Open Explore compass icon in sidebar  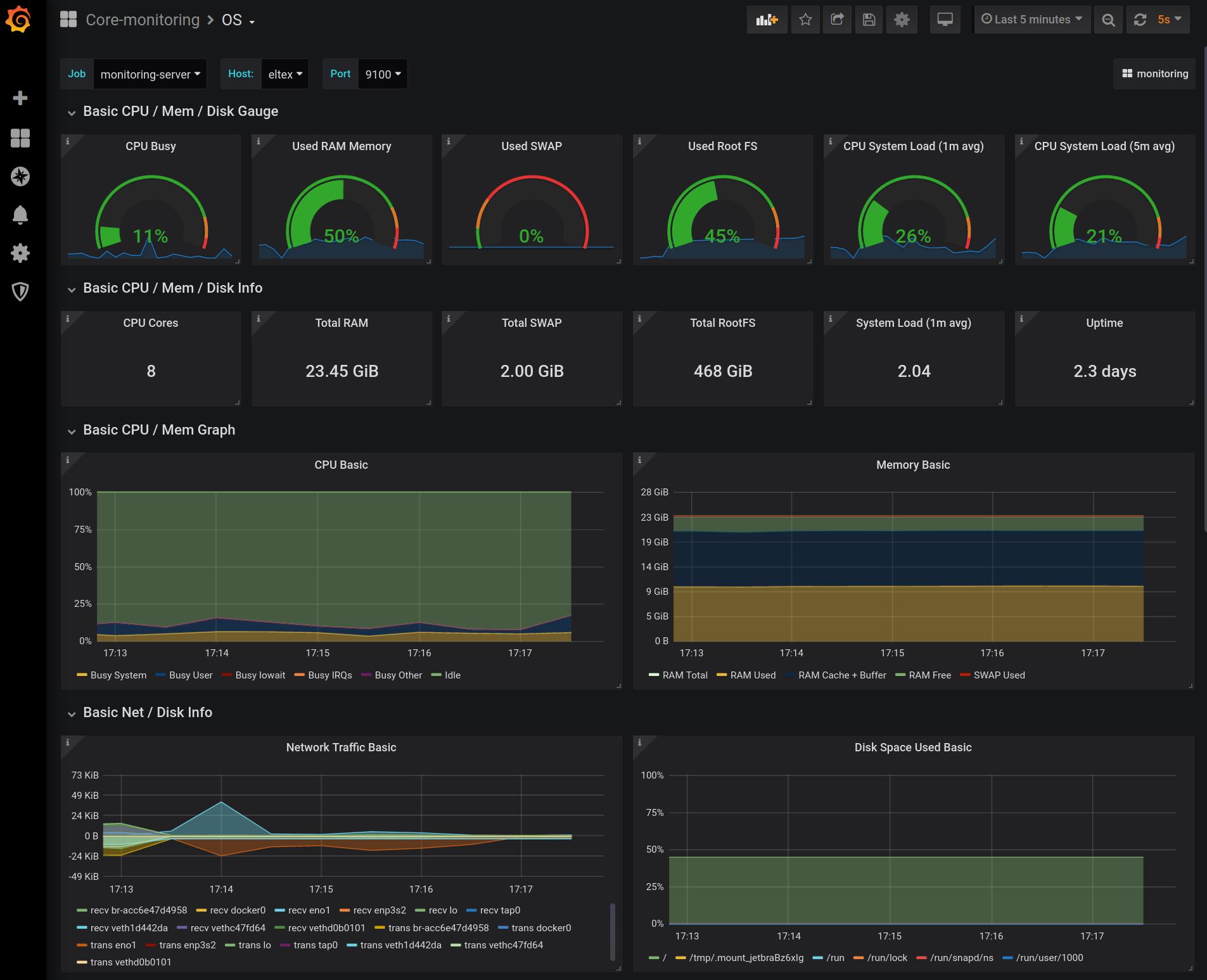coord(20,176)
